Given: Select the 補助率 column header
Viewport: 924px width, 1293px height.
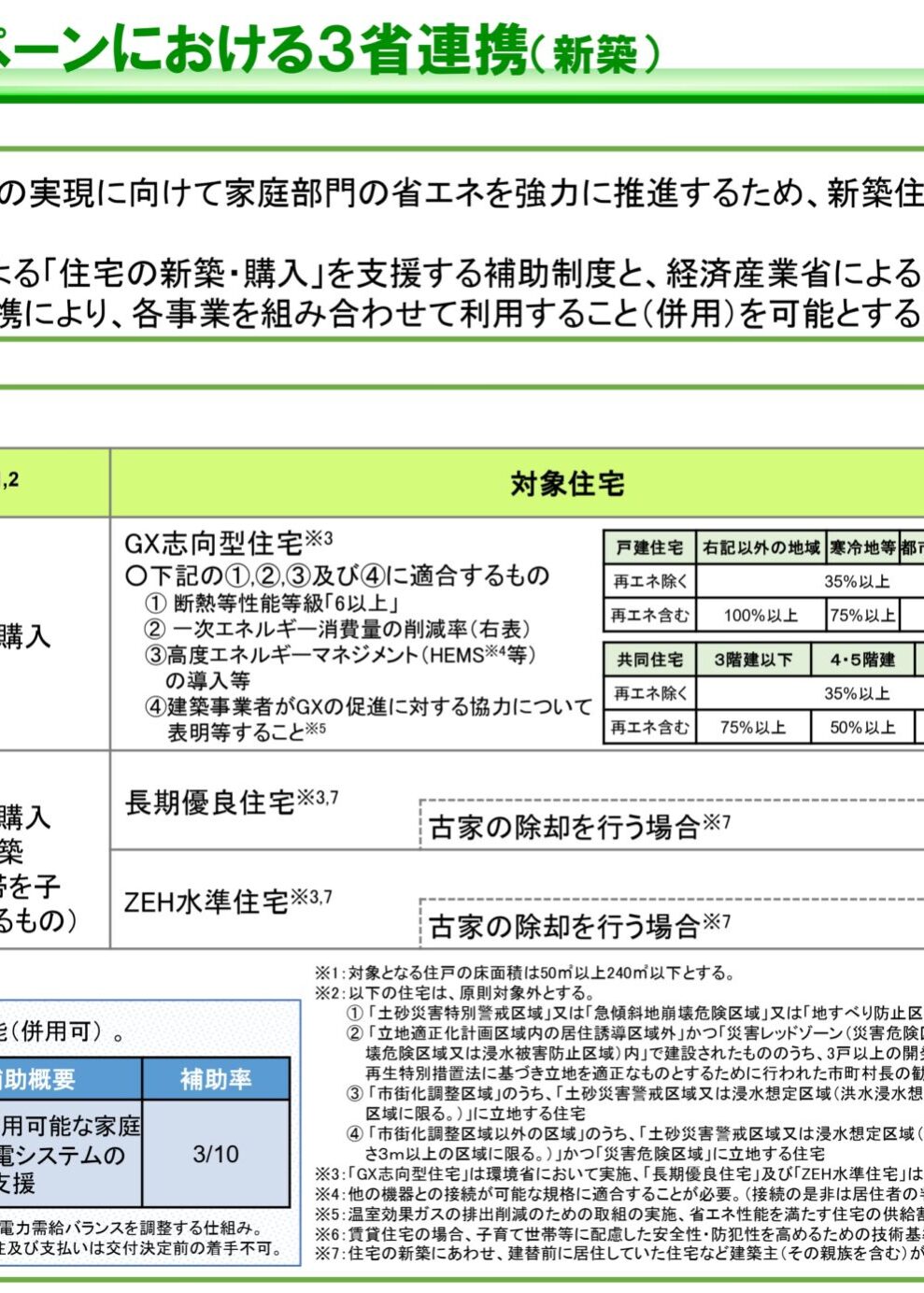Looking at the screenshot, I should click(x=216, y=1079).
